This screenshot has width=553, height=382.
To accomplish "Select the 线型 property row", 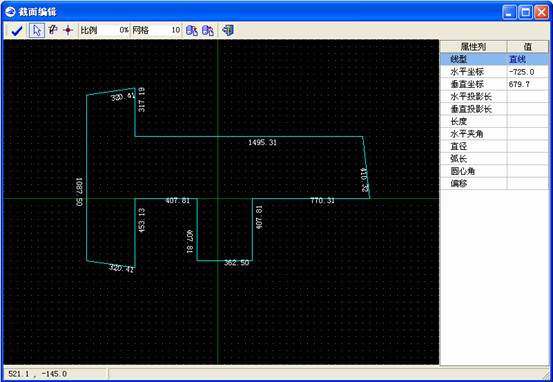I will point(494,59).
